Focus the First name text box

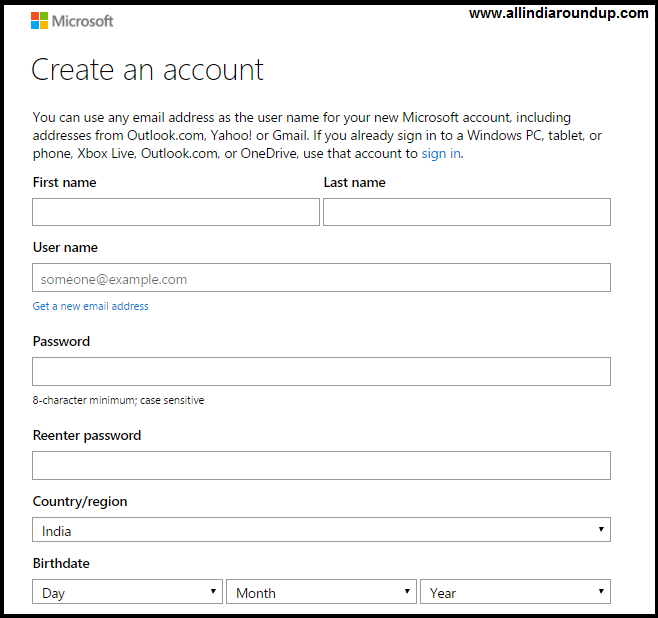point(176,212)
